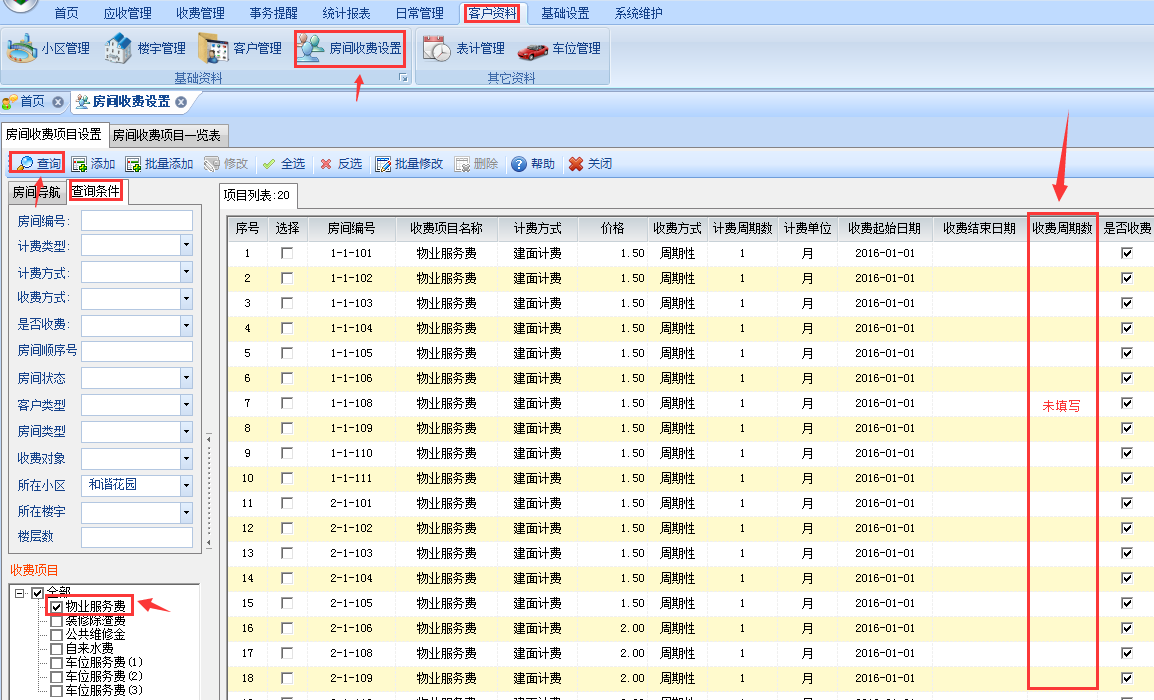Tick the select checkbox for room 2-1-101
The width and height of the screenshot is (1154, 700).
pos(287,503)
